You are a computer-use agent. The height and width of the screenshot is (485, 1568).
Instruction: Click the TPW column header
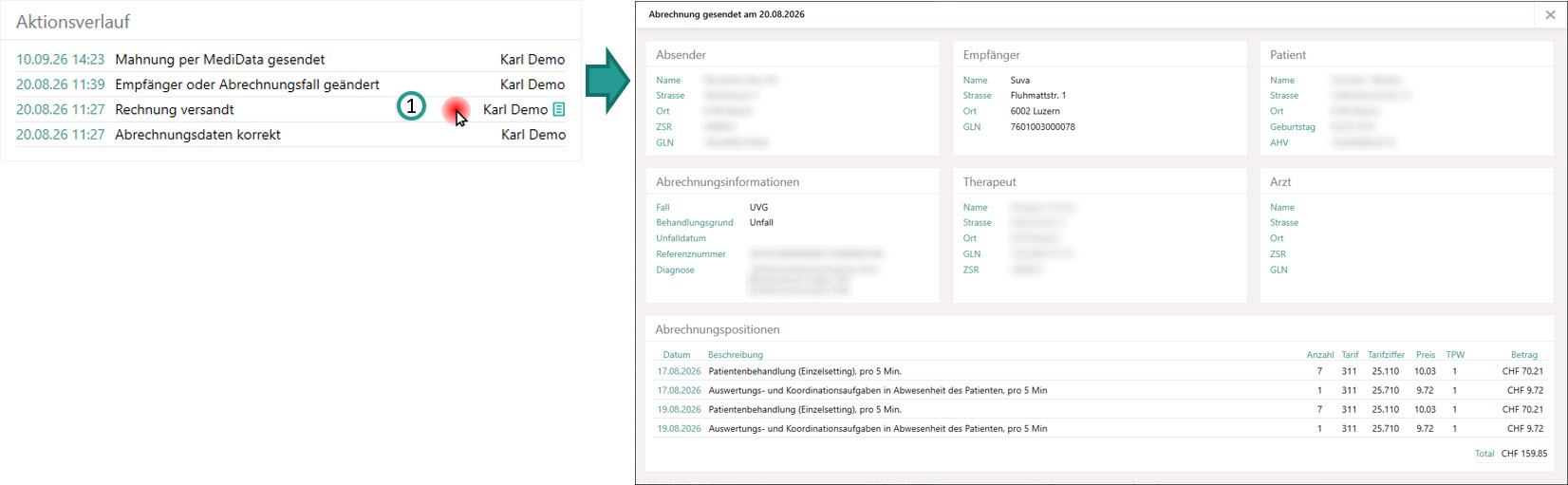[1455, 355]
